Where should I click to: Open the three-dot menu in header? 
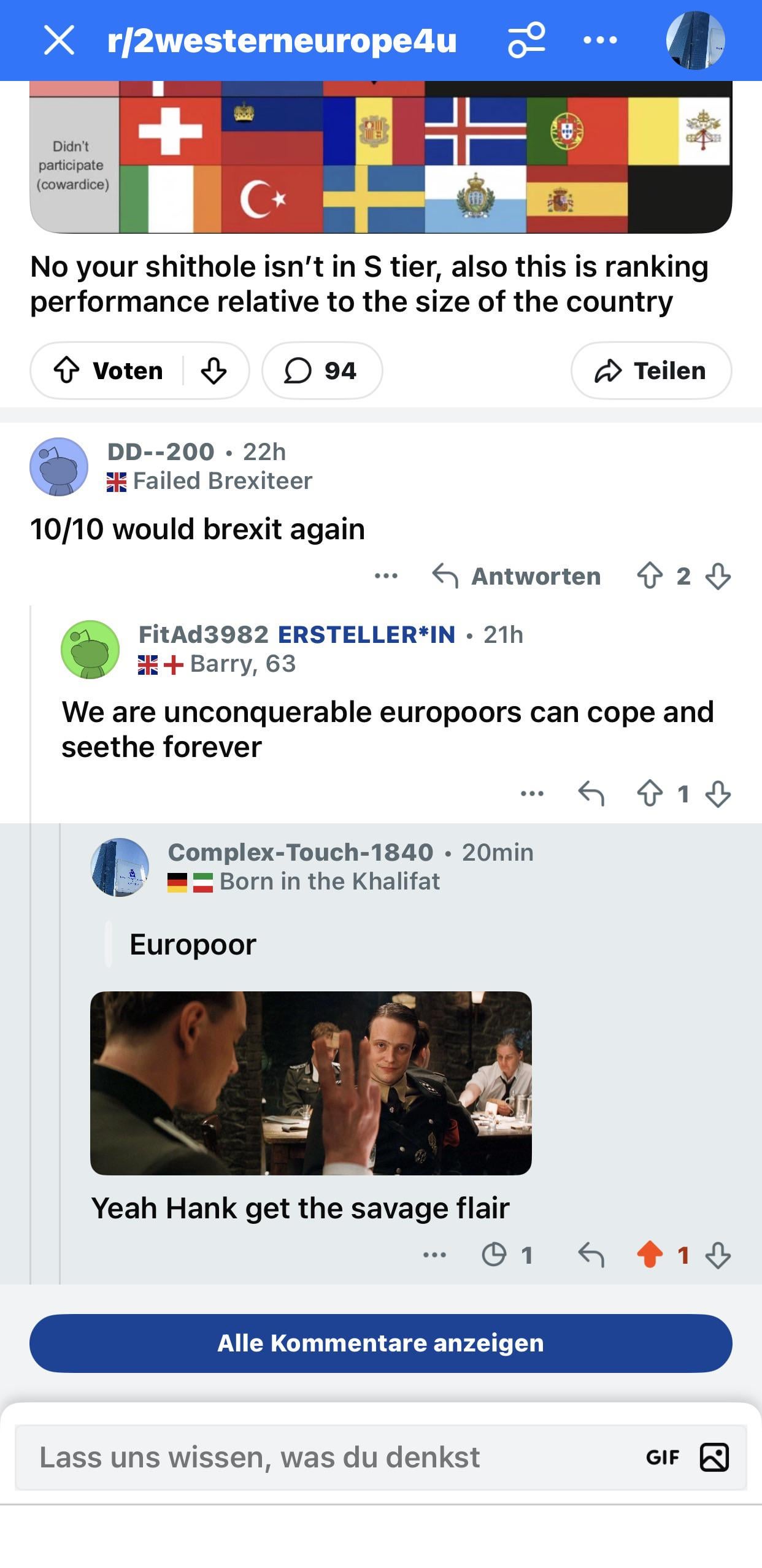click(600, 40)
